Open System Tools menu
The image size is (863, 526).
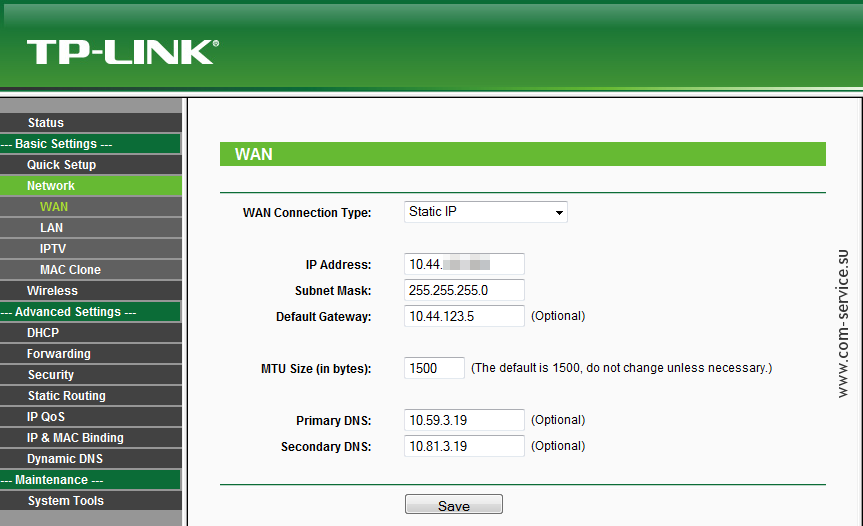coord(91,501)
